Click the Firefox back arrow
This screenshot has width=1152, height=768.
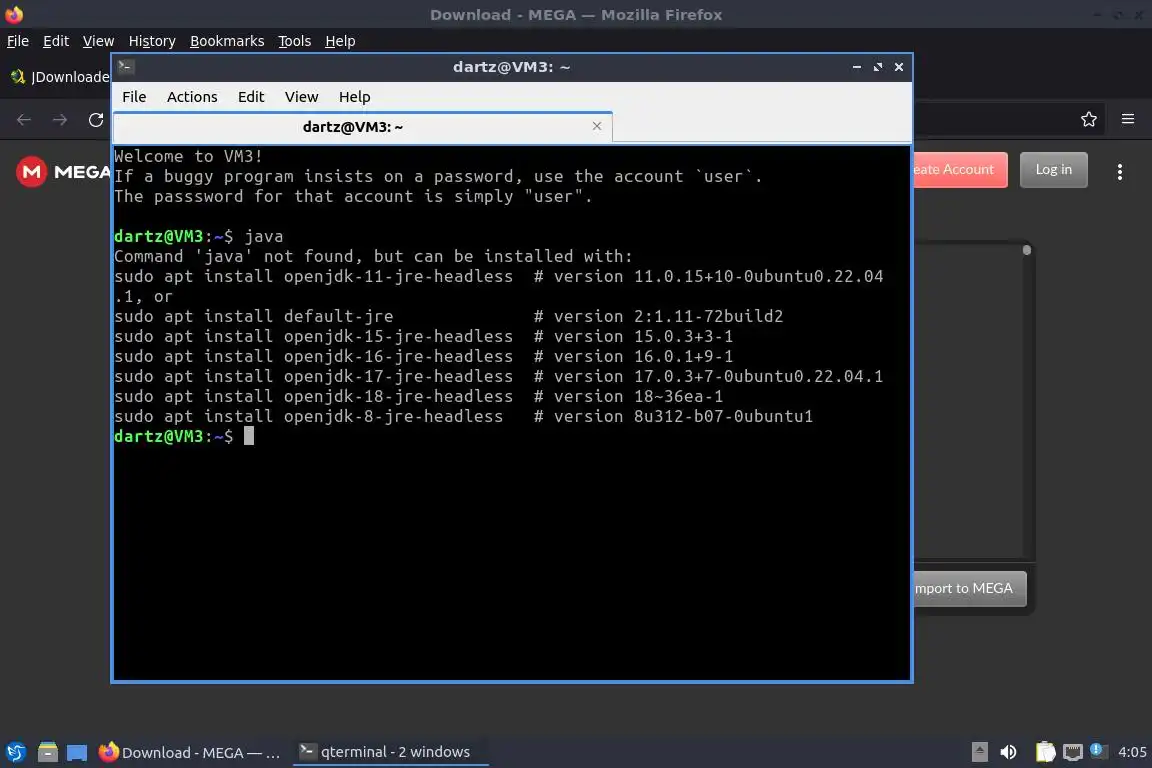(x=24, y=120)
